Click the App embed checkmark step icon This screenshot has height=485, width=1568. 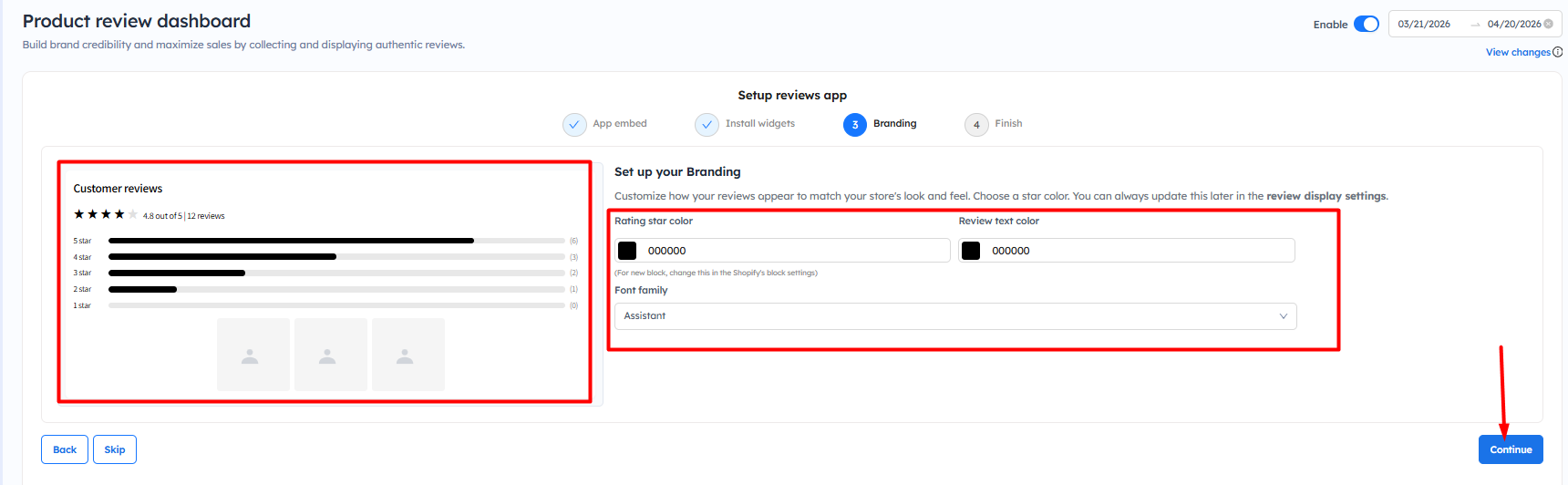coord(574,125)
